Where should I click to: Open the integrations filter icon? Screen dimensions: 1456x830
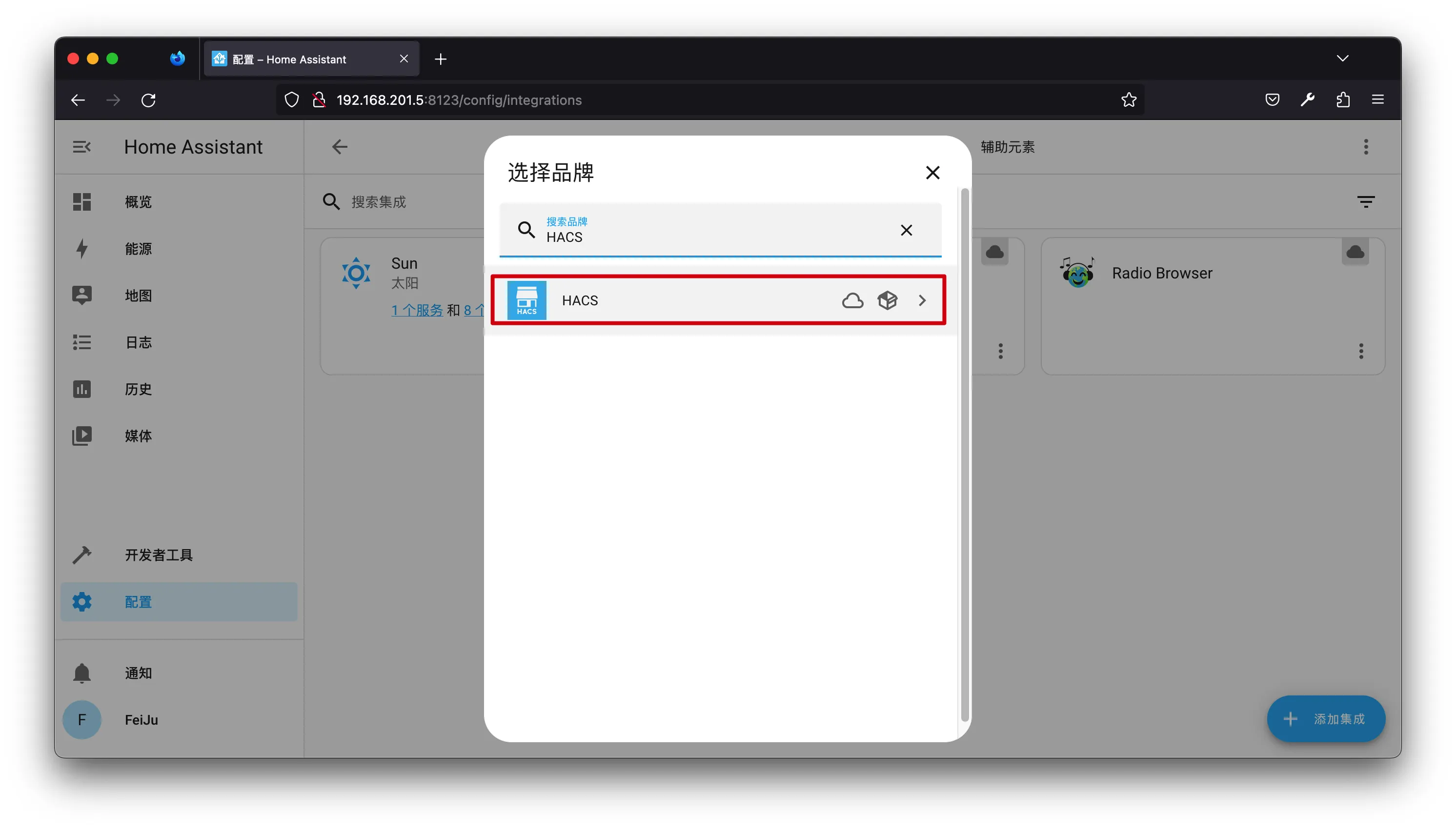[1365, 201]
